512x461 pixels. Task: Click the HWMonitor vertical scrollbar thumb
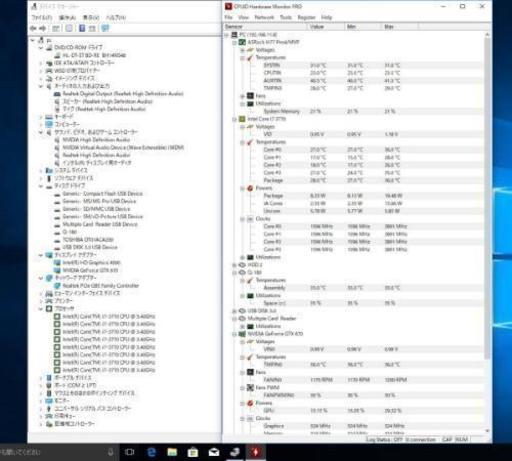pyautogui.click(x=487, y=198)
